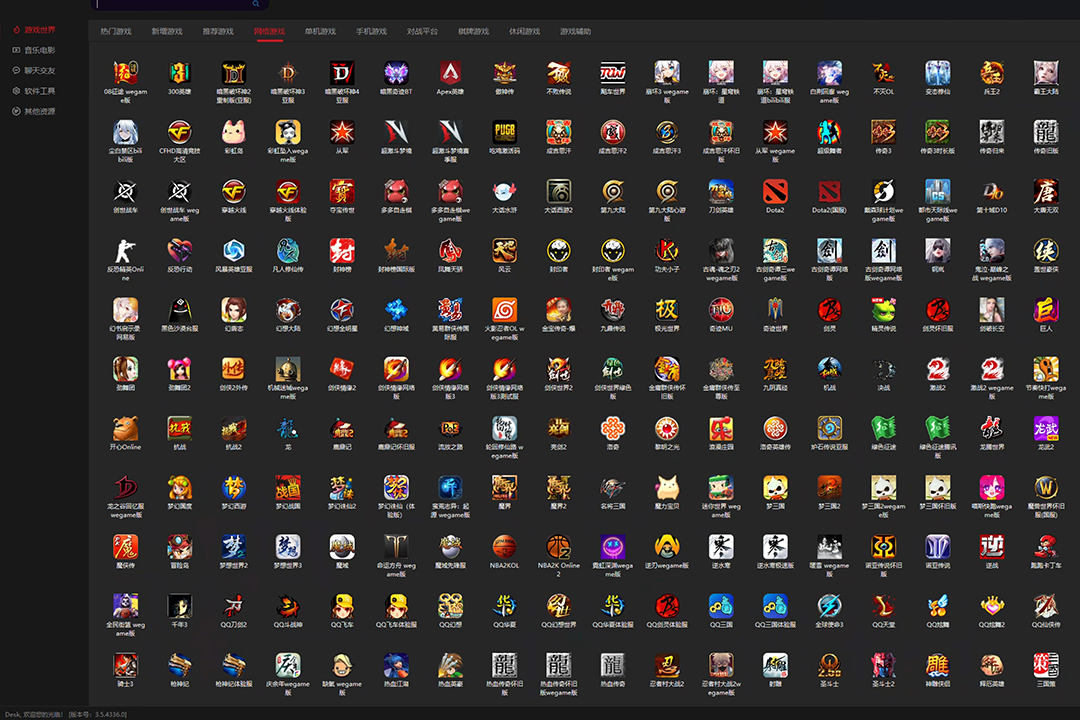Viewport: 1080px width, 720px height.
Task: Launch the 奇迹MU game icon
Action: [x=721, y=309]
